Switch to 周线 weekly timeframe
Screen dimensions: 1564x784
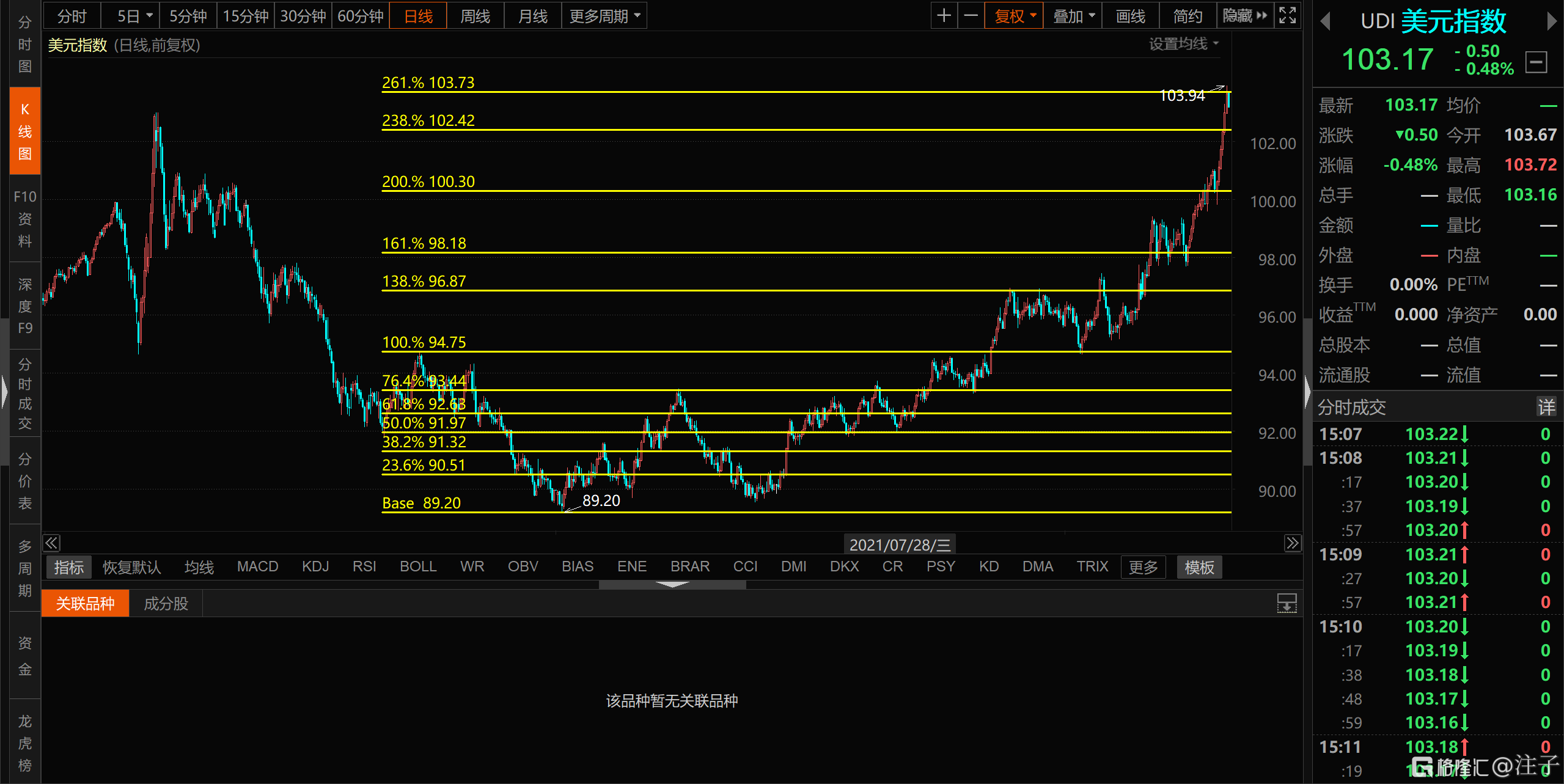(x=475, y=16)
